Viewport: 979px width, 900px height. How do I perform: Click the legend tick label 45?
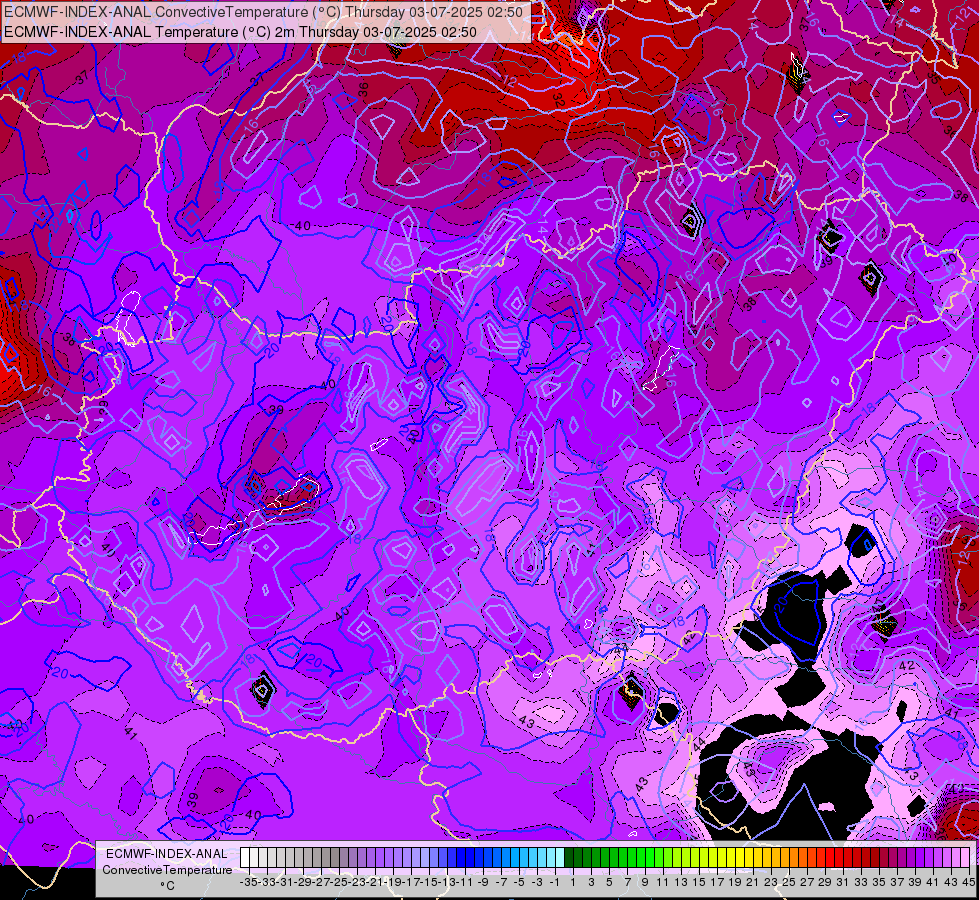tap(969, 883)
